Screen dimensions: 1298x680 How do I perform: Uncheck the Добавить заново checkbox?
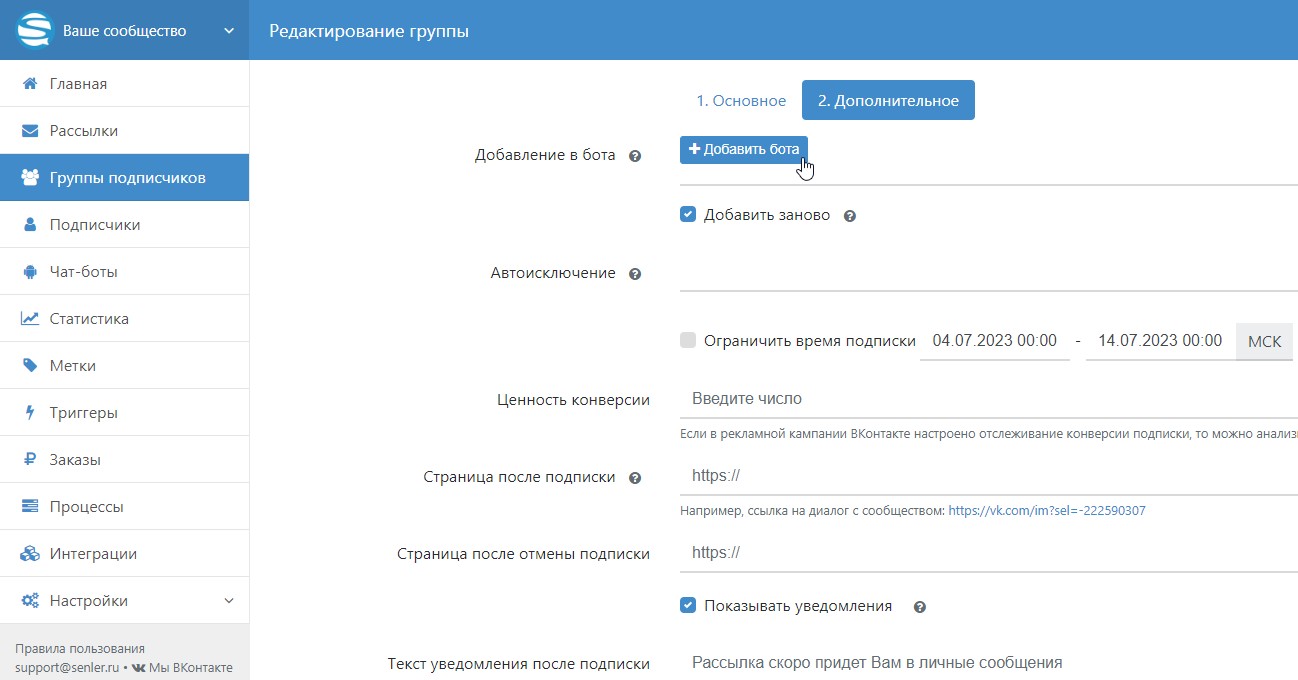[688, 214]
